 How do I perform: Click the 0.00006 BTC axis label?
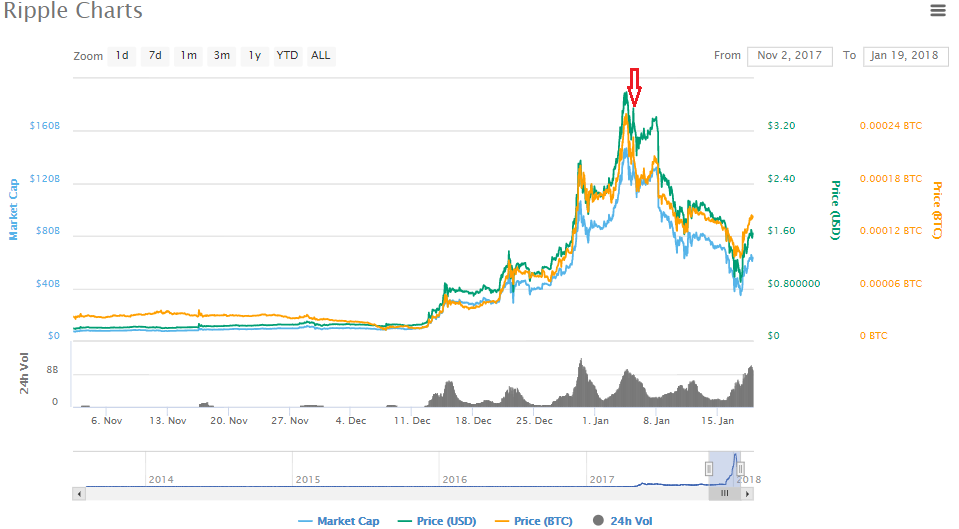(890, 284)
